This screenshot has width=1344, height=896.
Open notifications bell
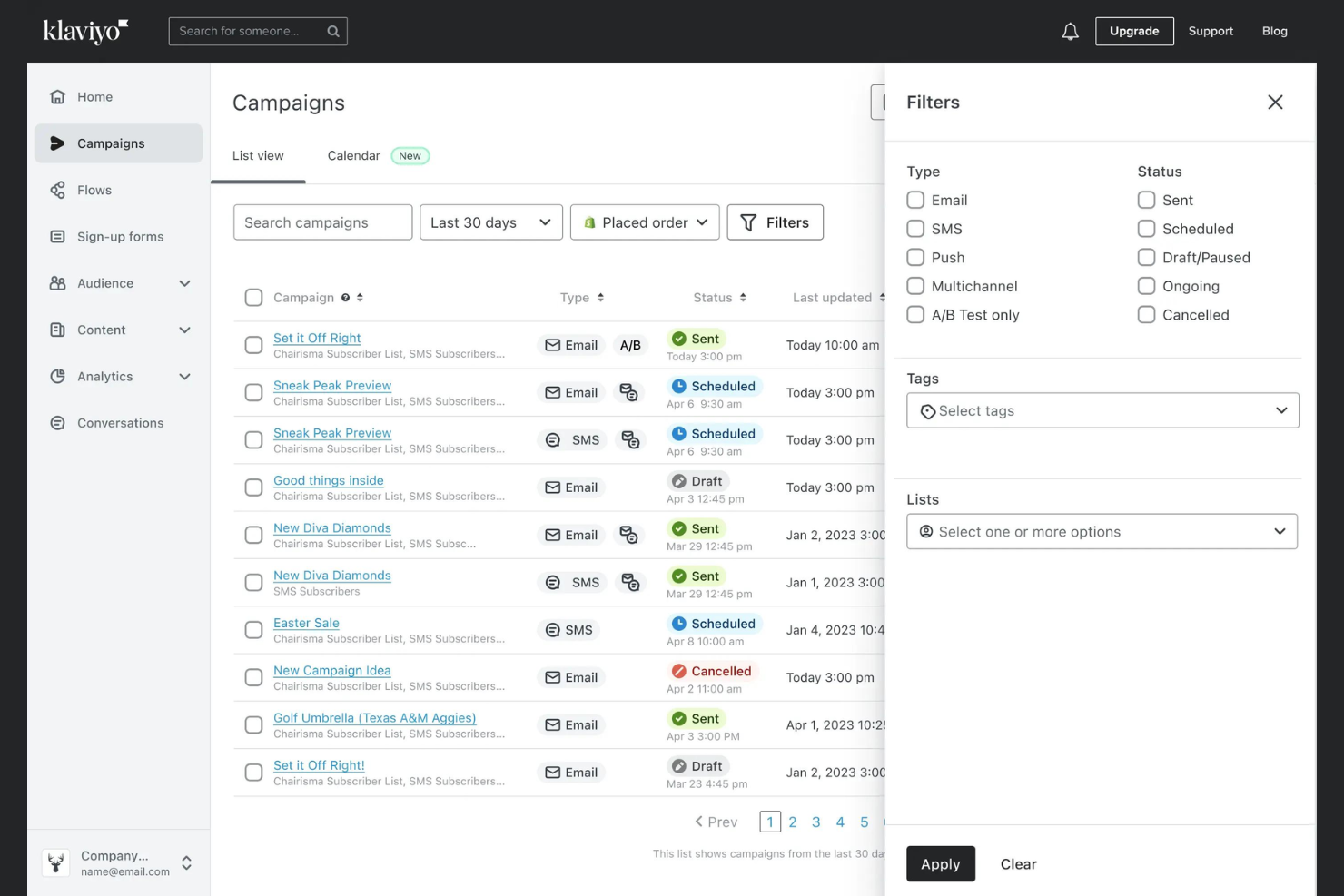1071,32
